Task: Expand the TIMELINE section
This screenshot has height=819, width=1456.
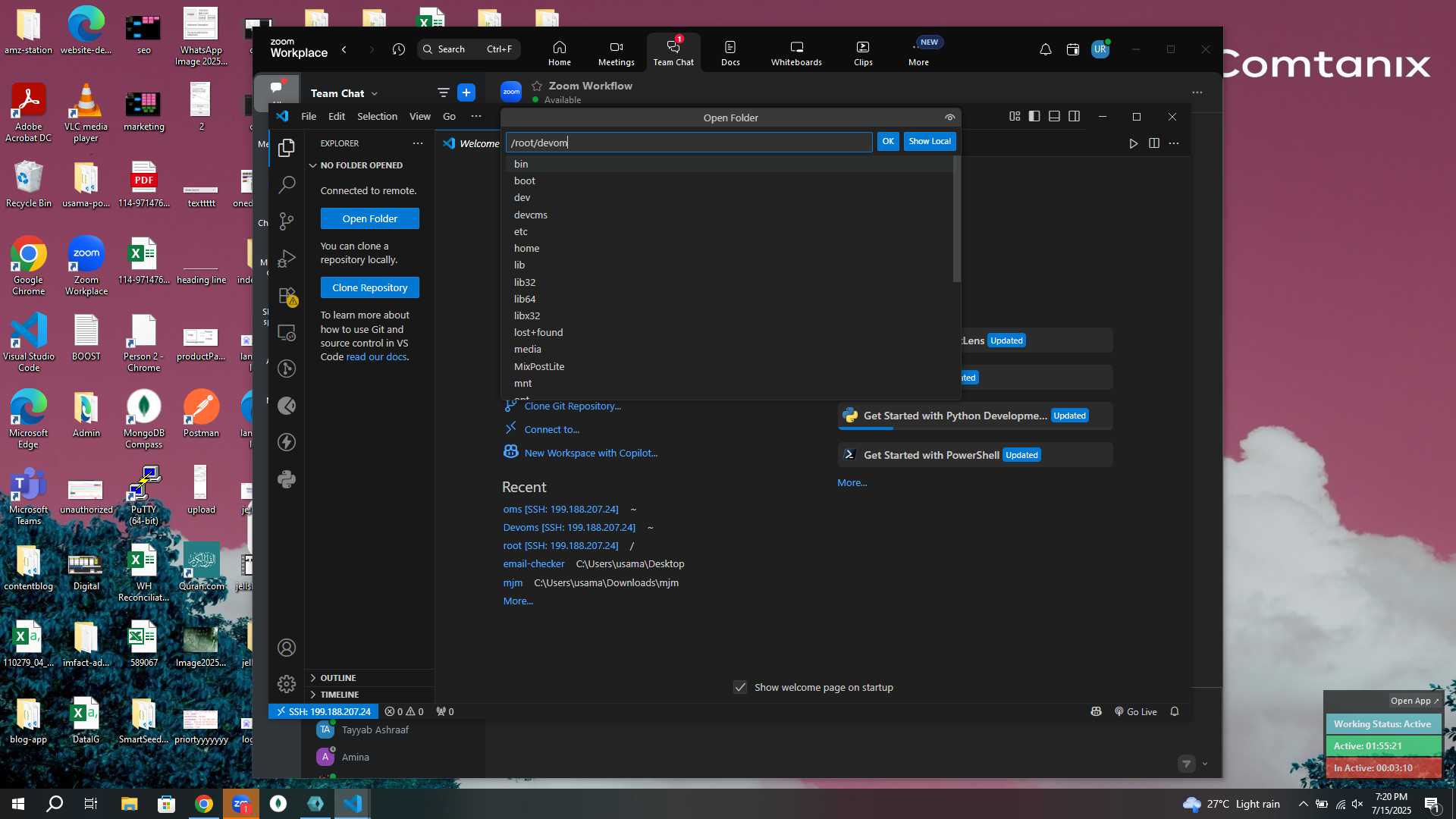Action: pos(369,695)
